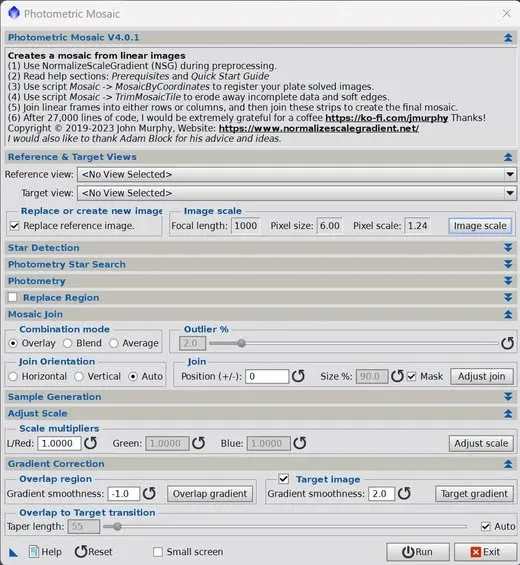Click the Pixel scale field
Screen dimensions: 520x565
click(x=417, y=226)
